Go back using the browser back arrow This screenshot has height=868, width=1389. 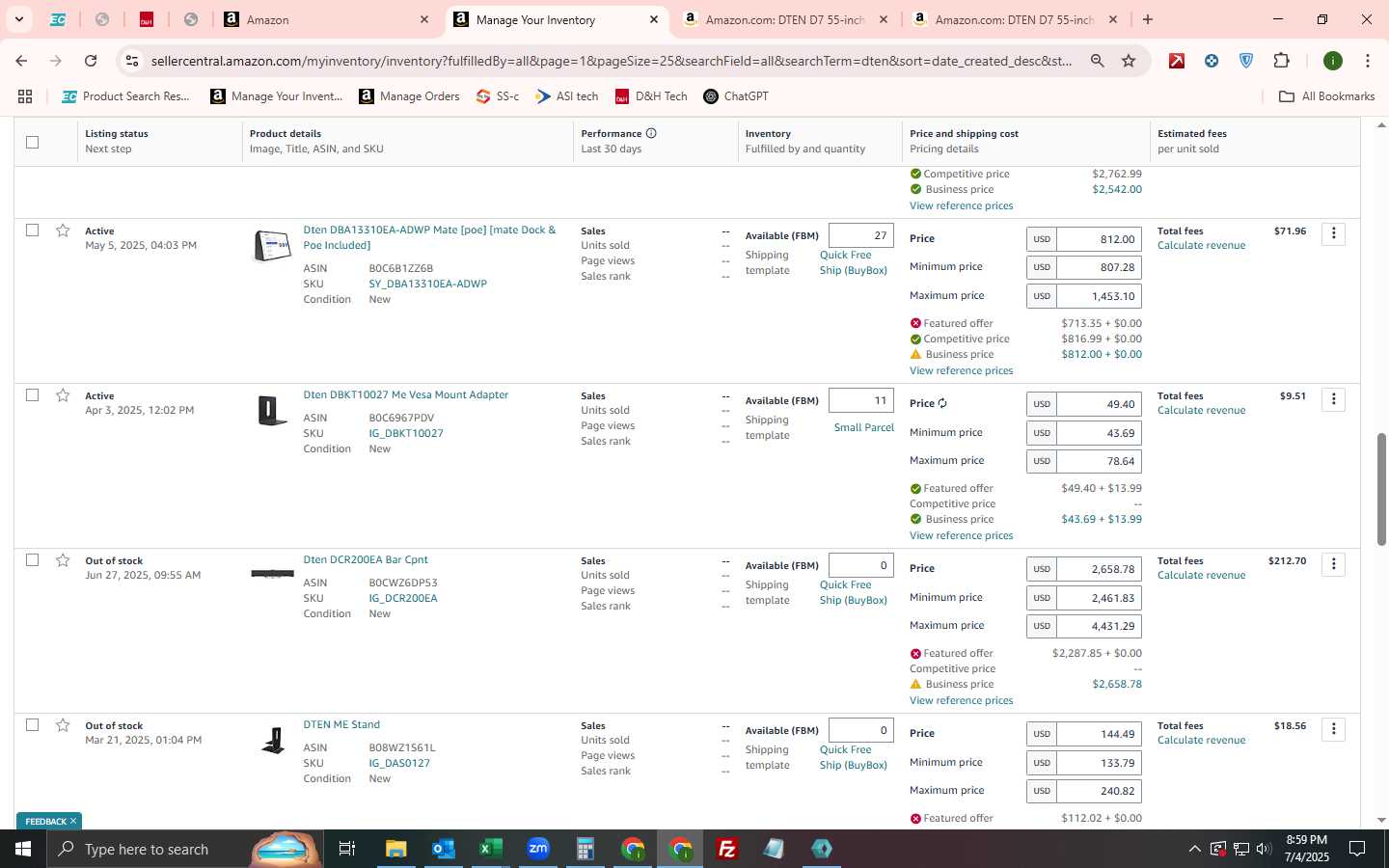point(21,61)
